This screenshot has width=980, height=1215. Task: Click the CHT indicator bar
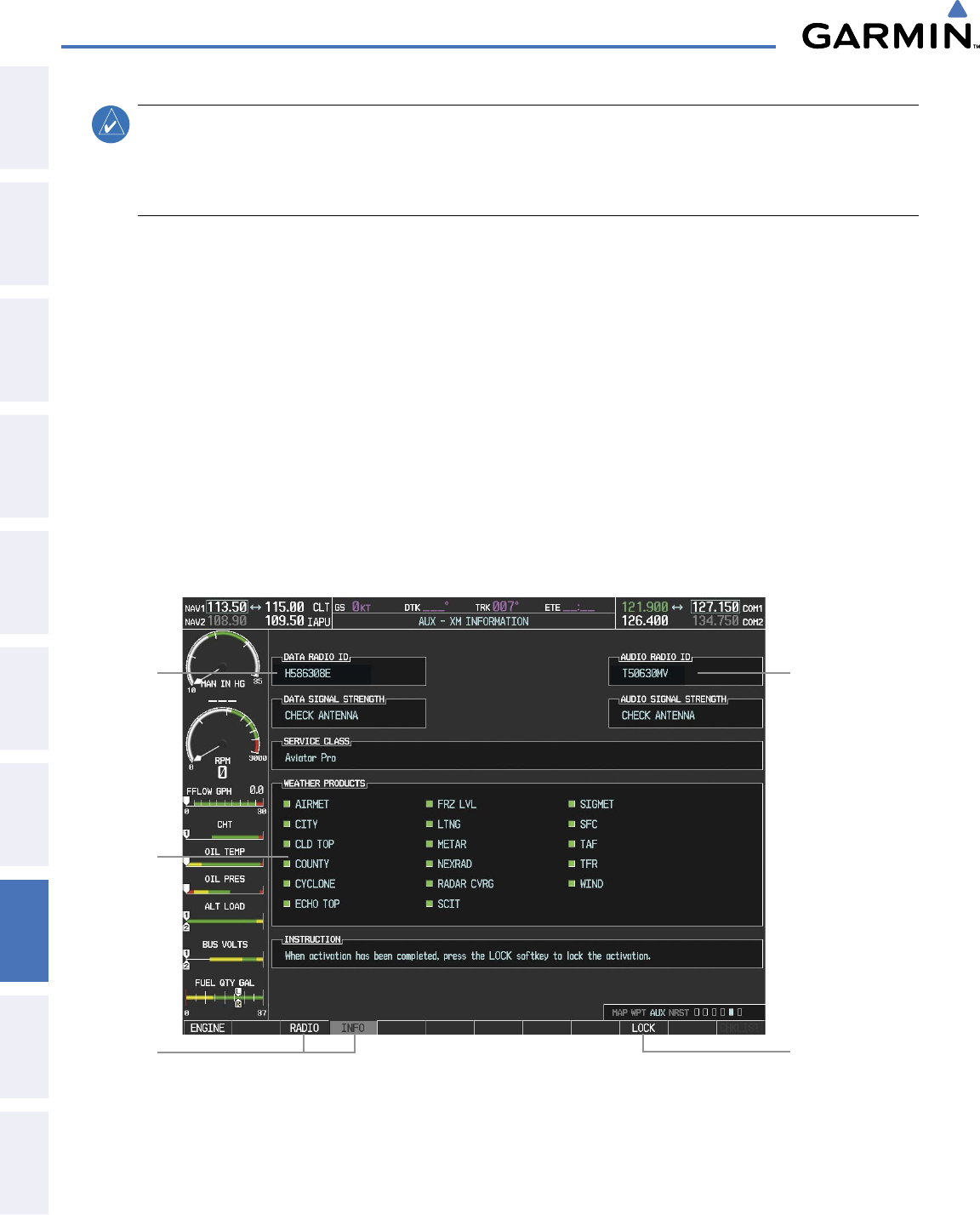pos(225,835)
